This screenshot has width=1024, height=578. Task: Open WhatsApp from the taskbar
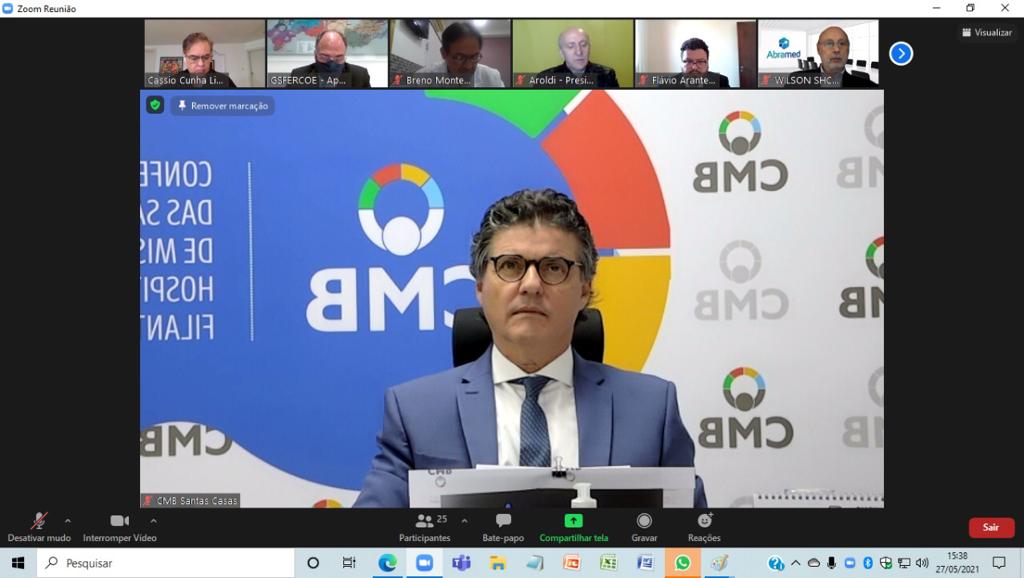click(x=682, y=563)
